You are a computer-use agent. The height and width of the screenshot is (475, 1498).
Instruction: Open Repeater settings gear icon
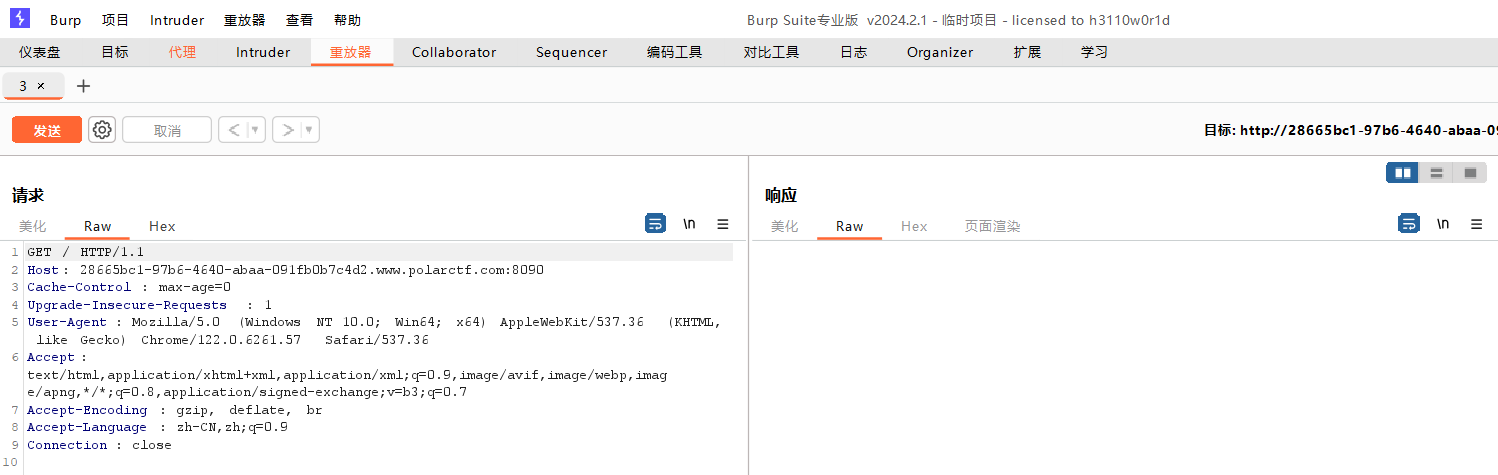[102, 130]
